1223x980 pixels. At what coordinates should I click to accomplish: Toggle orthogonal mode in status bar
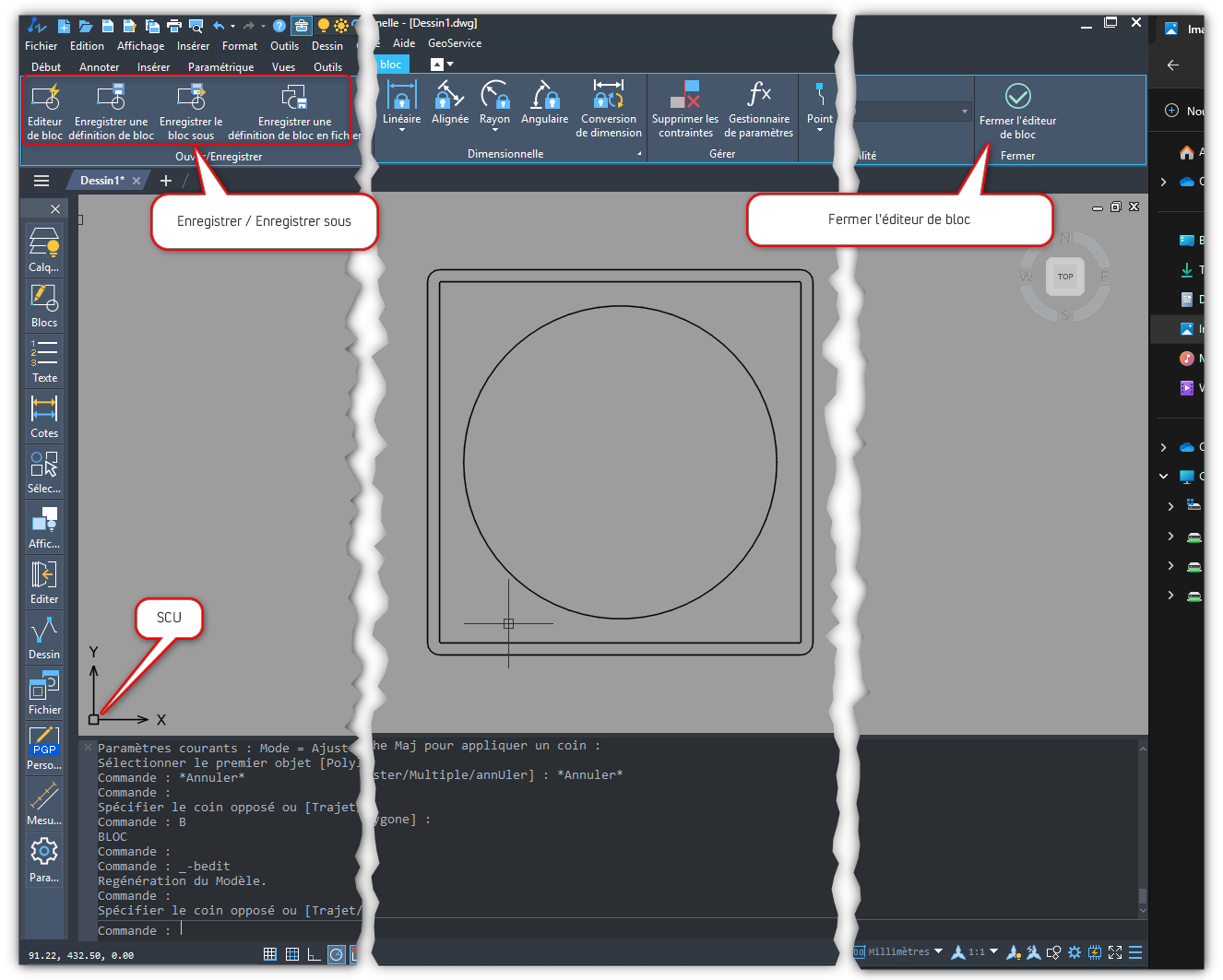[x=314, y=954]
